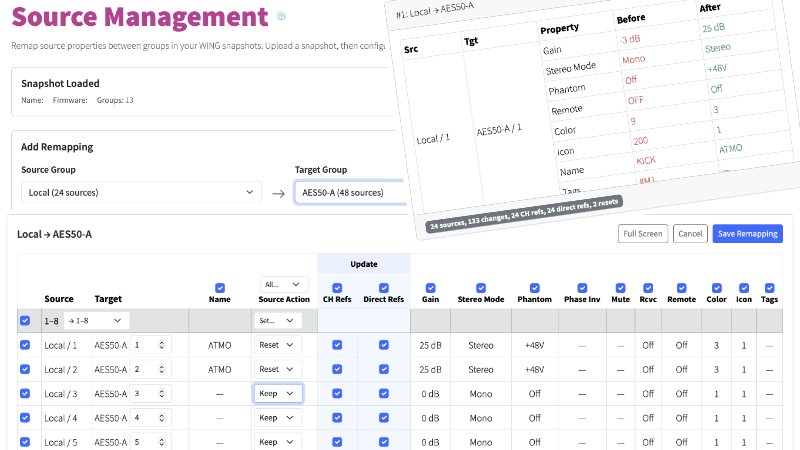Toggle CH Refs checkbox for Local / 4
Viewport: 800px width, 450px height.
coord(337,417)
